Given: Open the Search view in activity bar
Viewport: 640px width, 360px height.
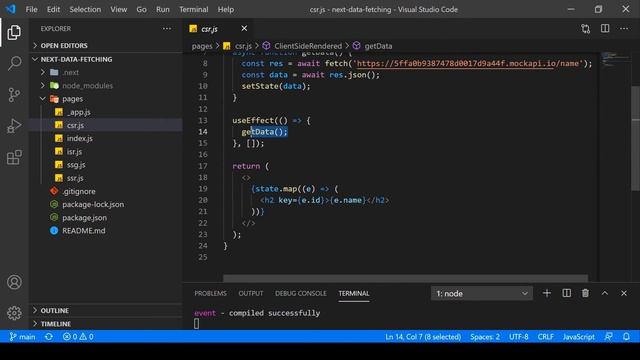Looking at the screenshot, I should (x=14, y=63).
